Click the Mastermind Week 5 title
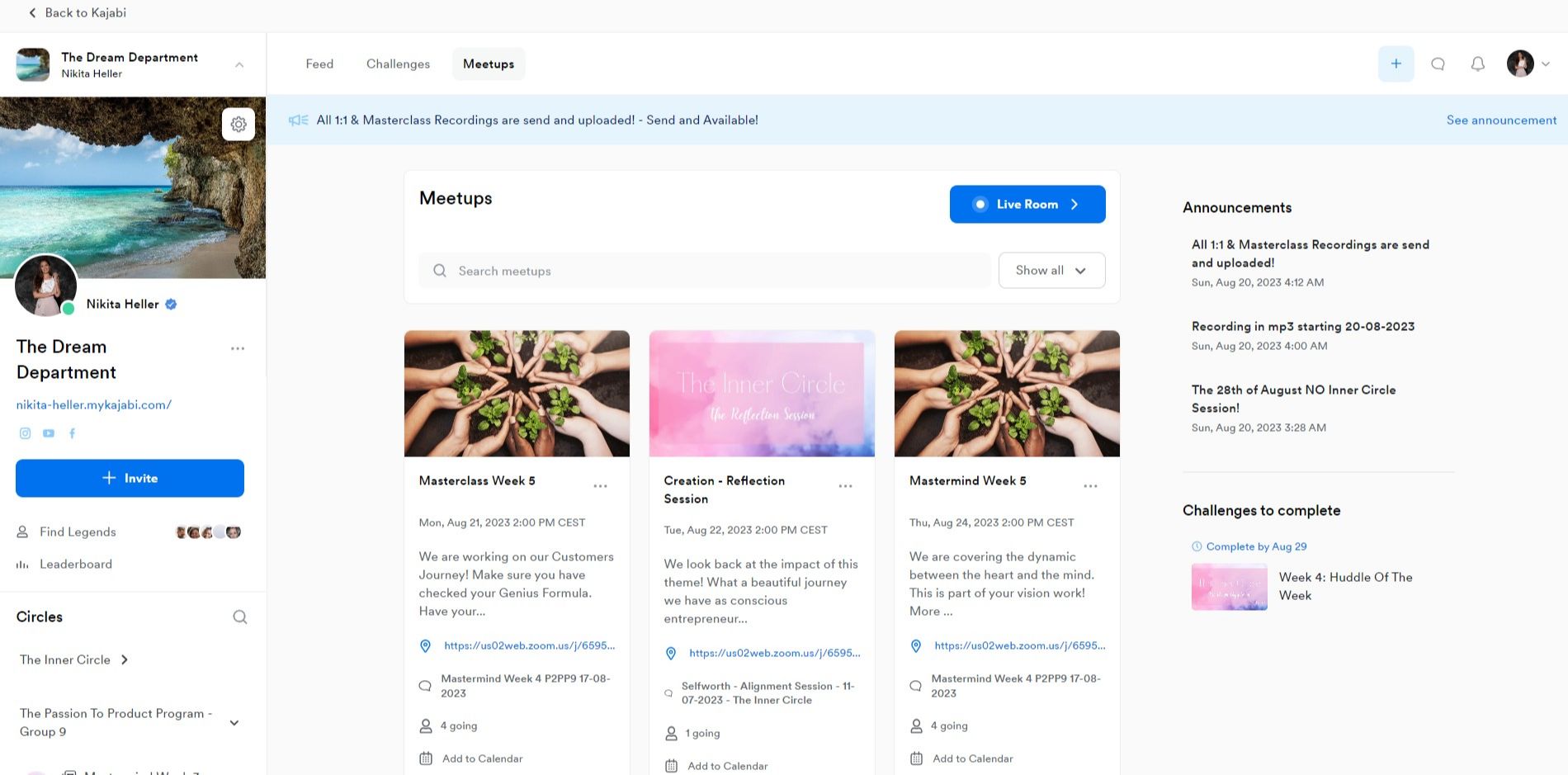1568x775 pixels. [x=968, y=480]
